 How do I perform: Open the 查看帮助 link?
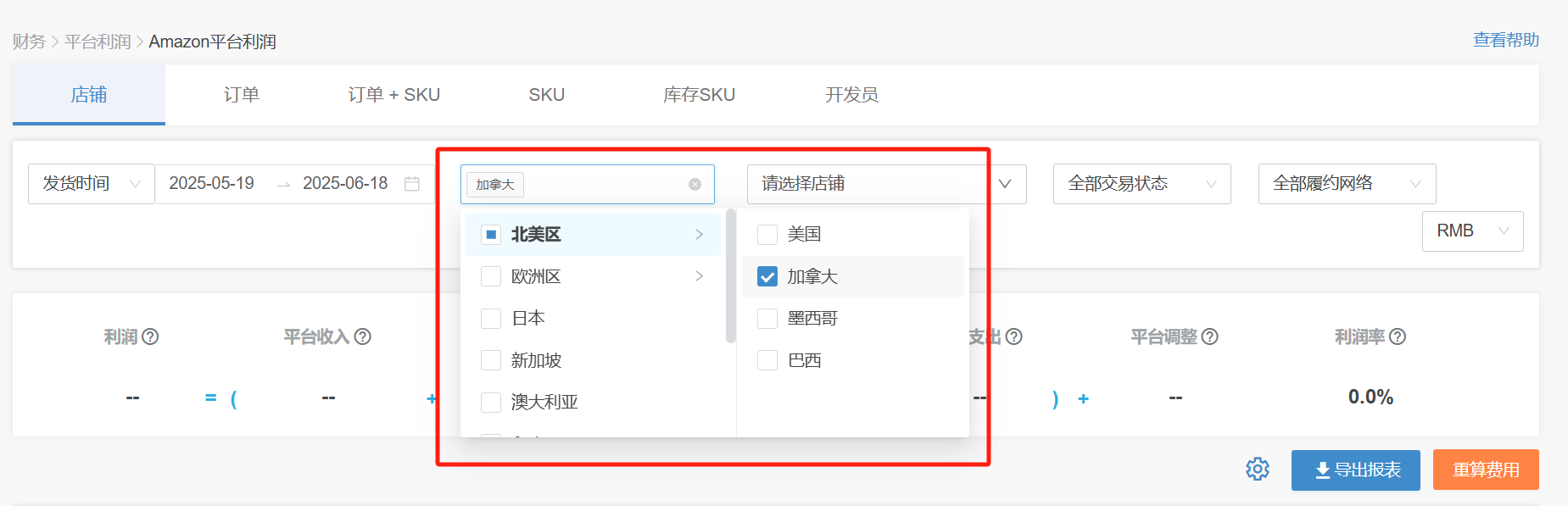pos(1506,40)
